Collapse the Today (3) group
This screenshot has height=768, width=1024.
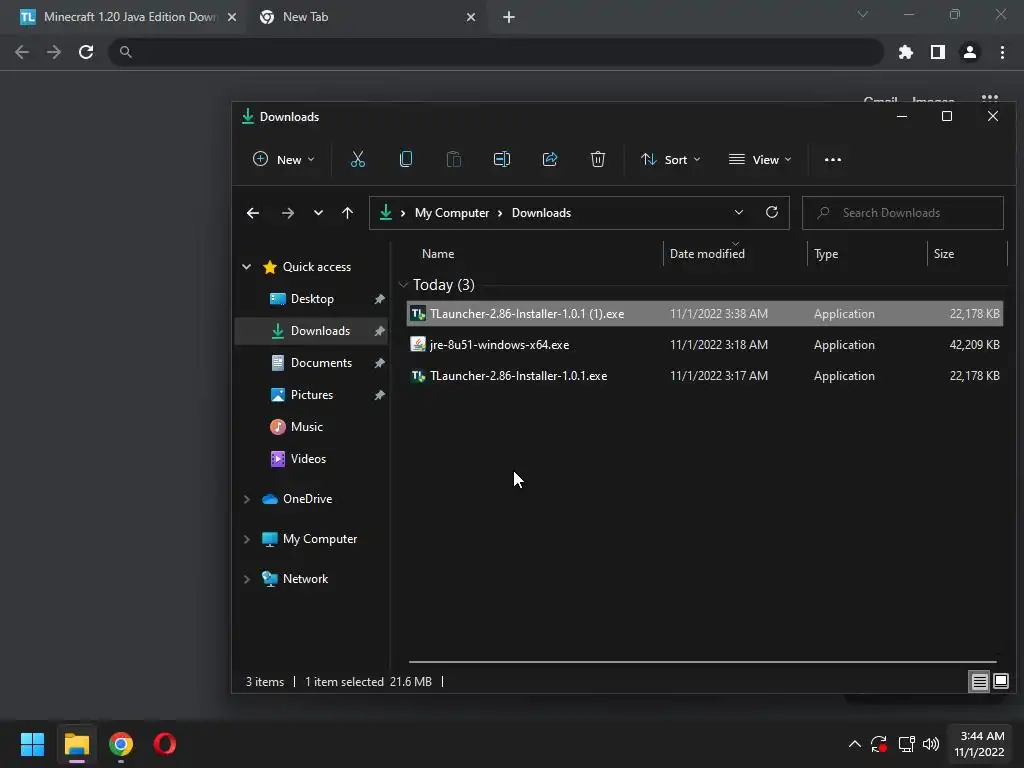(403, 285)
